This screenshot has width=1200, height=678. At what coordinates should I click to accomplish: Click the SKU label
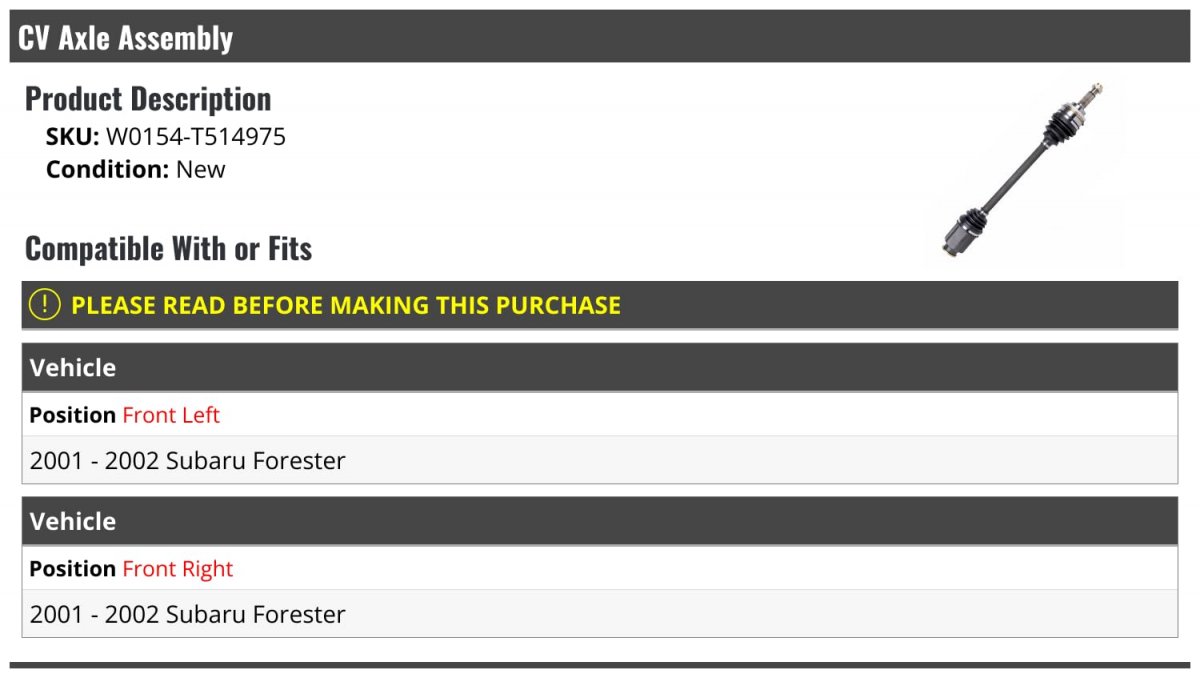click(x=73, y=137)
